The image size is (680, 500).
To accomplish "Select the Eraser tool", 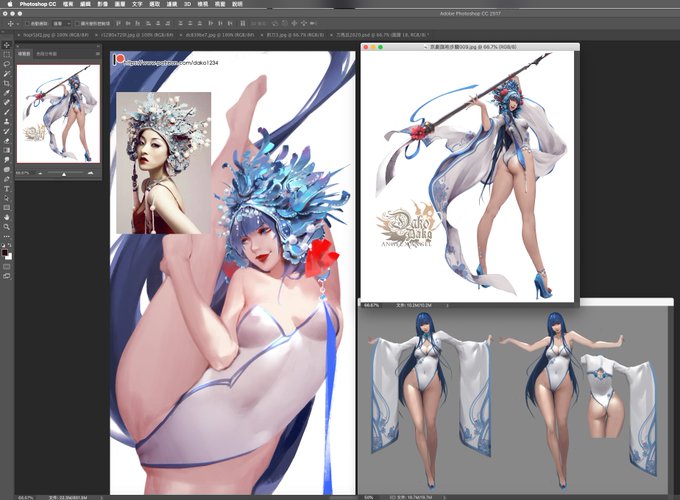I will 7,141.
